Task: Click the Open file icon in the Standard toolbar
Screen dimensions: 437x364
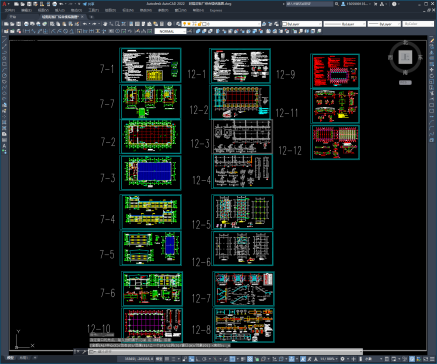Action: (x=12, y=24)
